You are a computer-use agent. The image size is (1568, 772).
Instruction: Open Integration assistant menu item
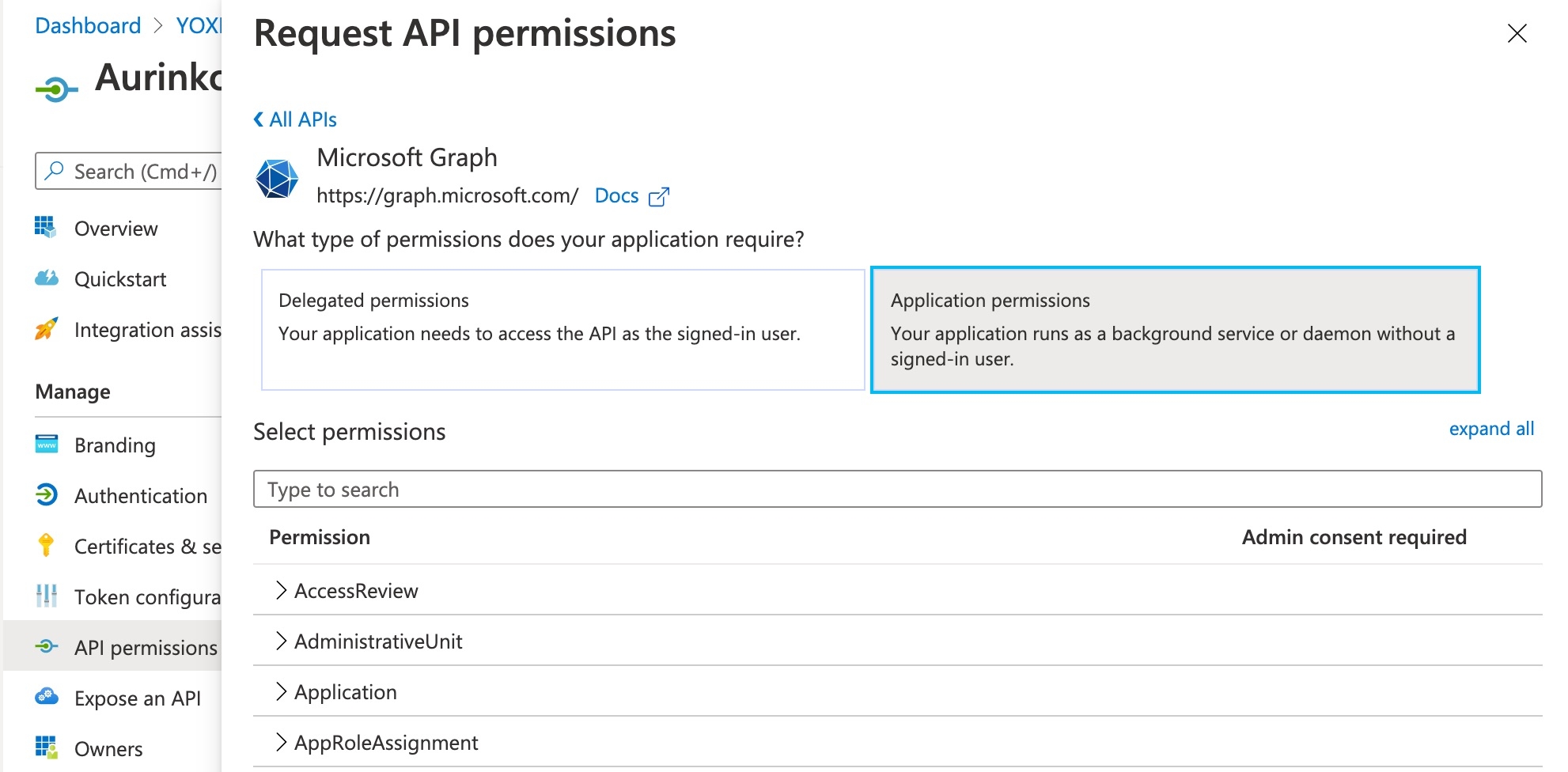point(147,330)
